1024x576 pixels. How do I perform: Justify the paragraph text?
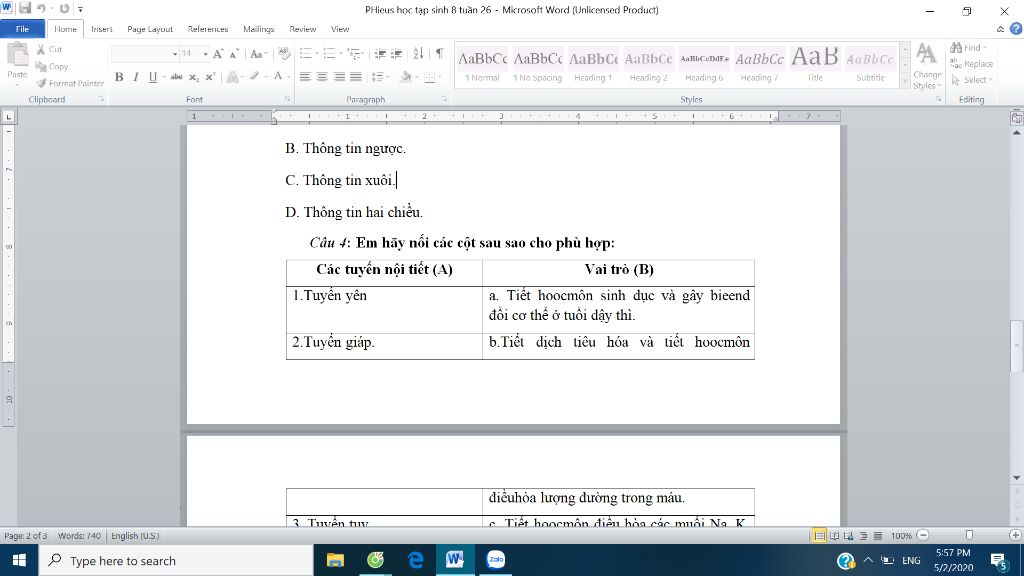tap(356, 77)
